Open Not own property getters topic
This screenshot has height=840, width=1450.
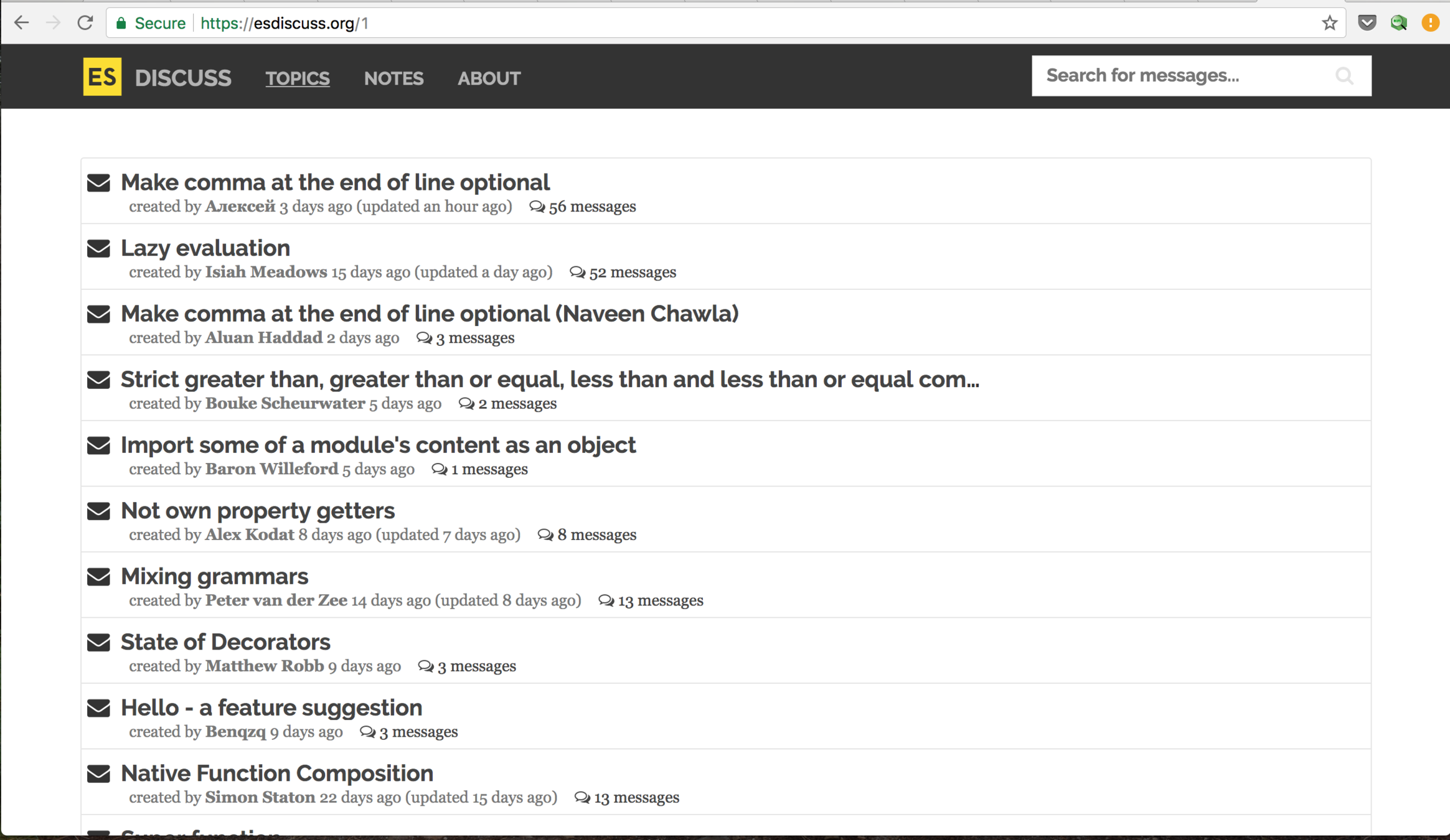258,510
